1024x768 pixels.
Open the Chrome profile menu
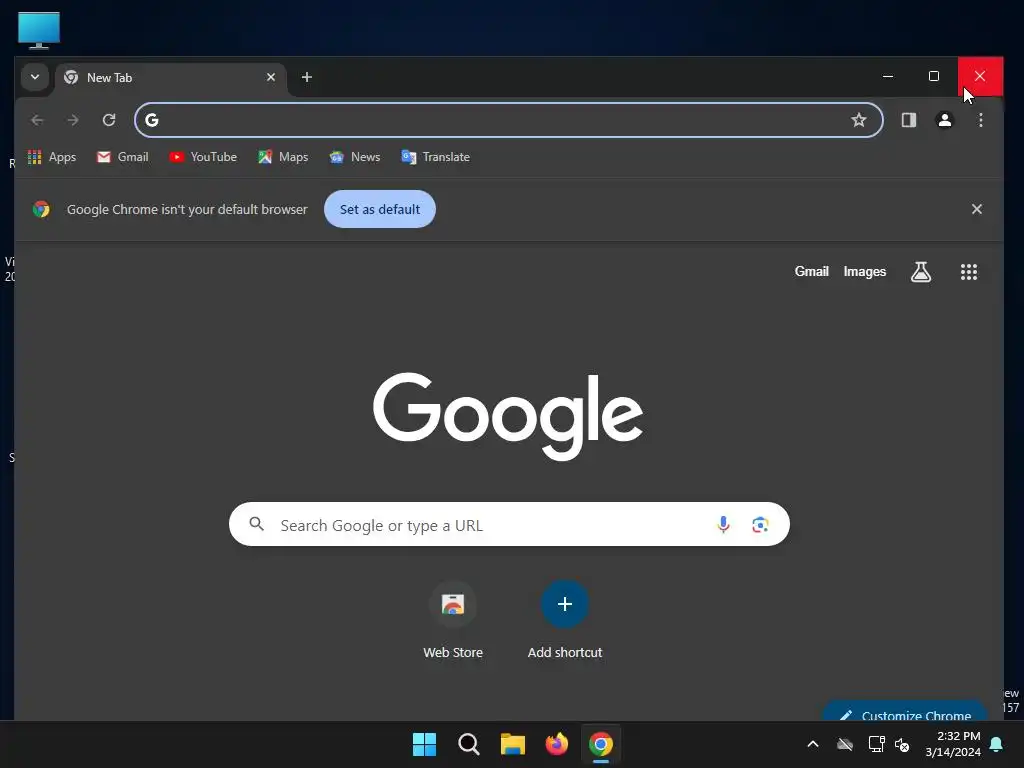944,120
